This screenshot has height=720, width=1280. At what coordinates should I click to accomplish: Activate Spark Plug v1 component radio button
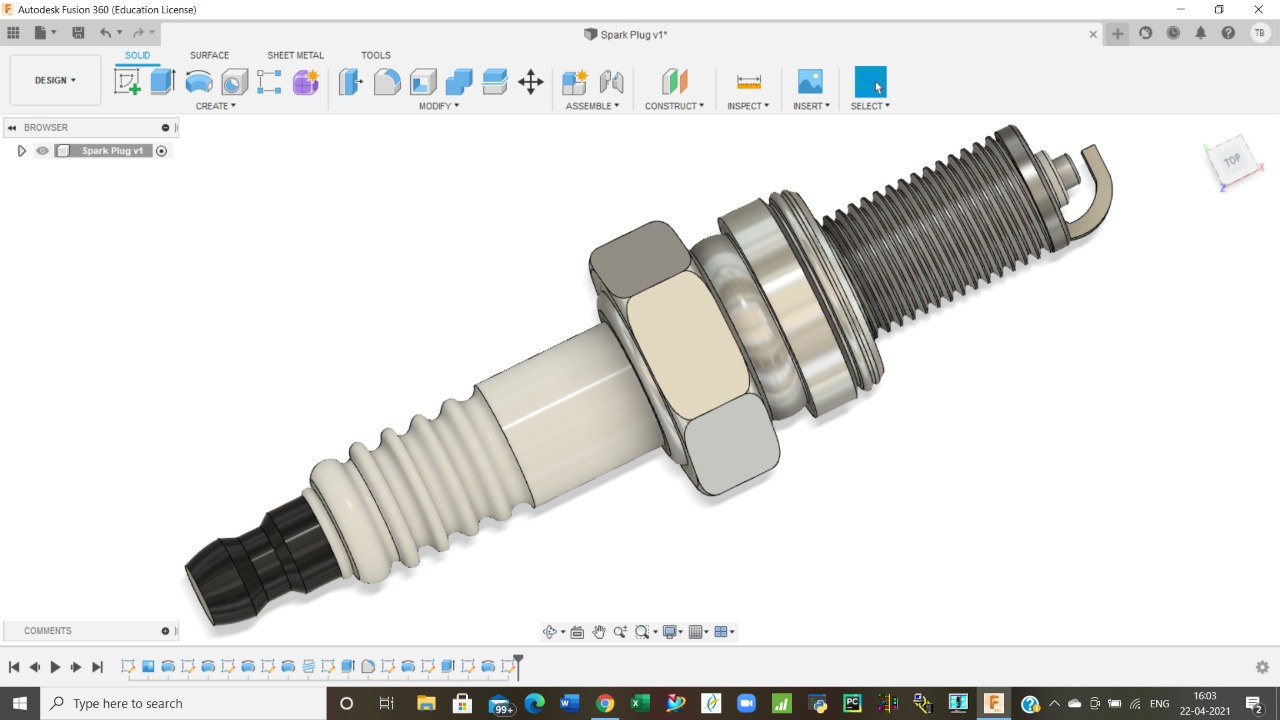pyautogui.click(x=161, y=151)
